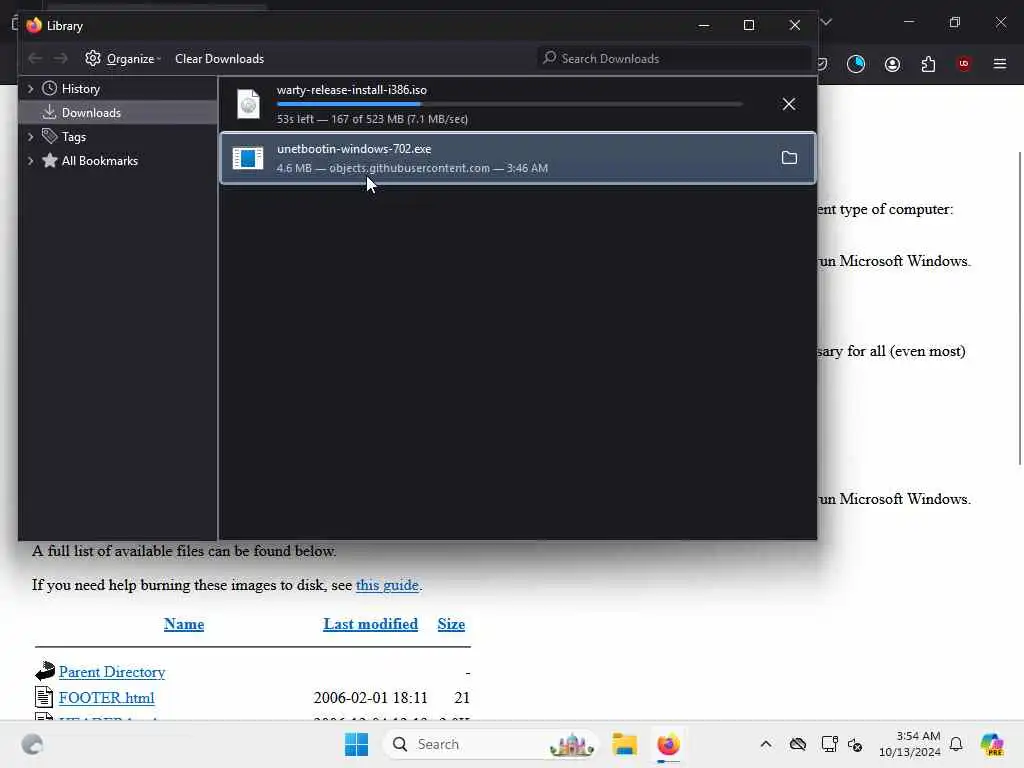
Task: Open the Parent Directory link
Action: pos(112,672)
